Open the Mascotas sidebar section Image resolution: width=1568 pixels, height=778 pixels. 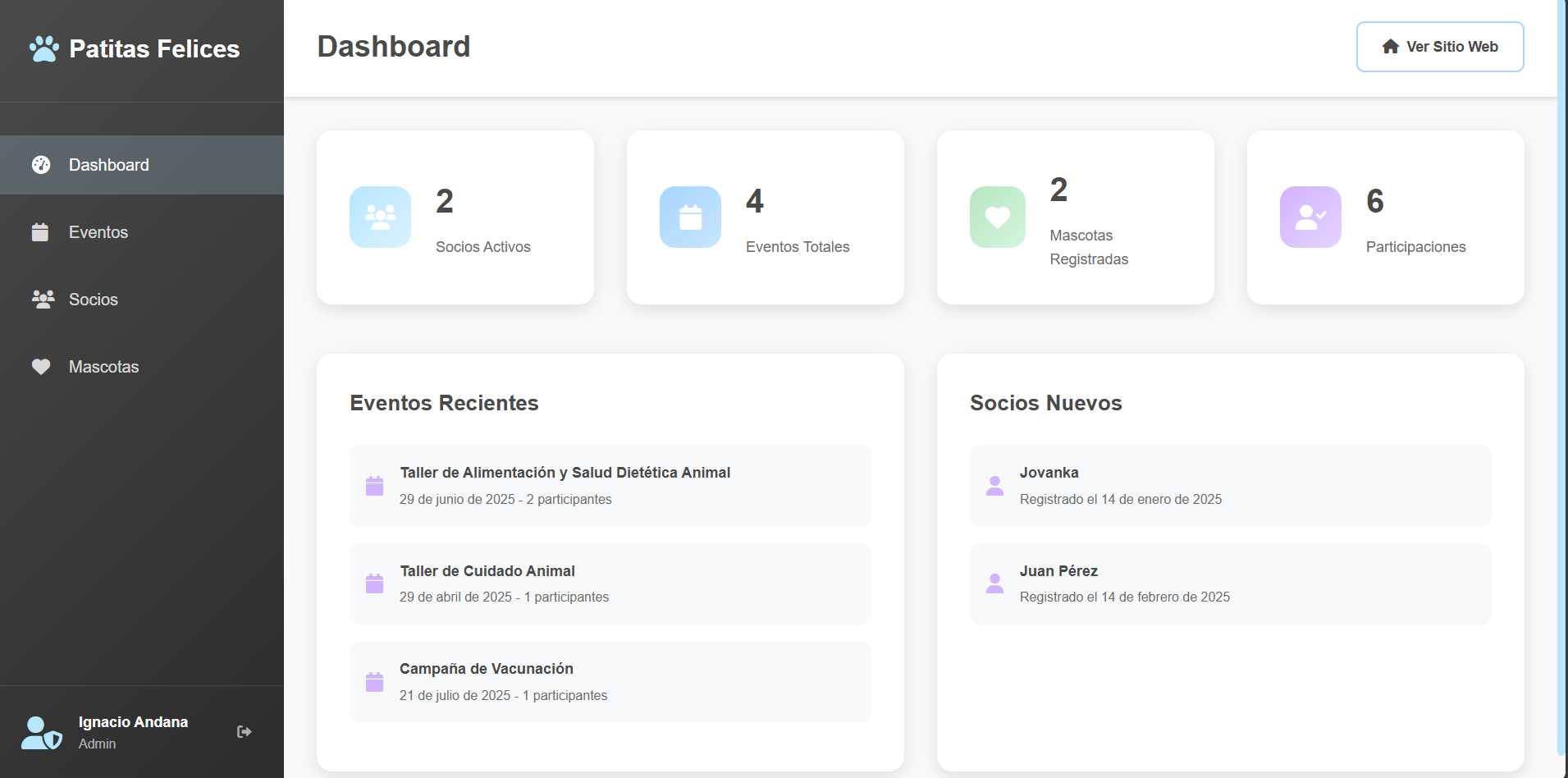(103, 367)
